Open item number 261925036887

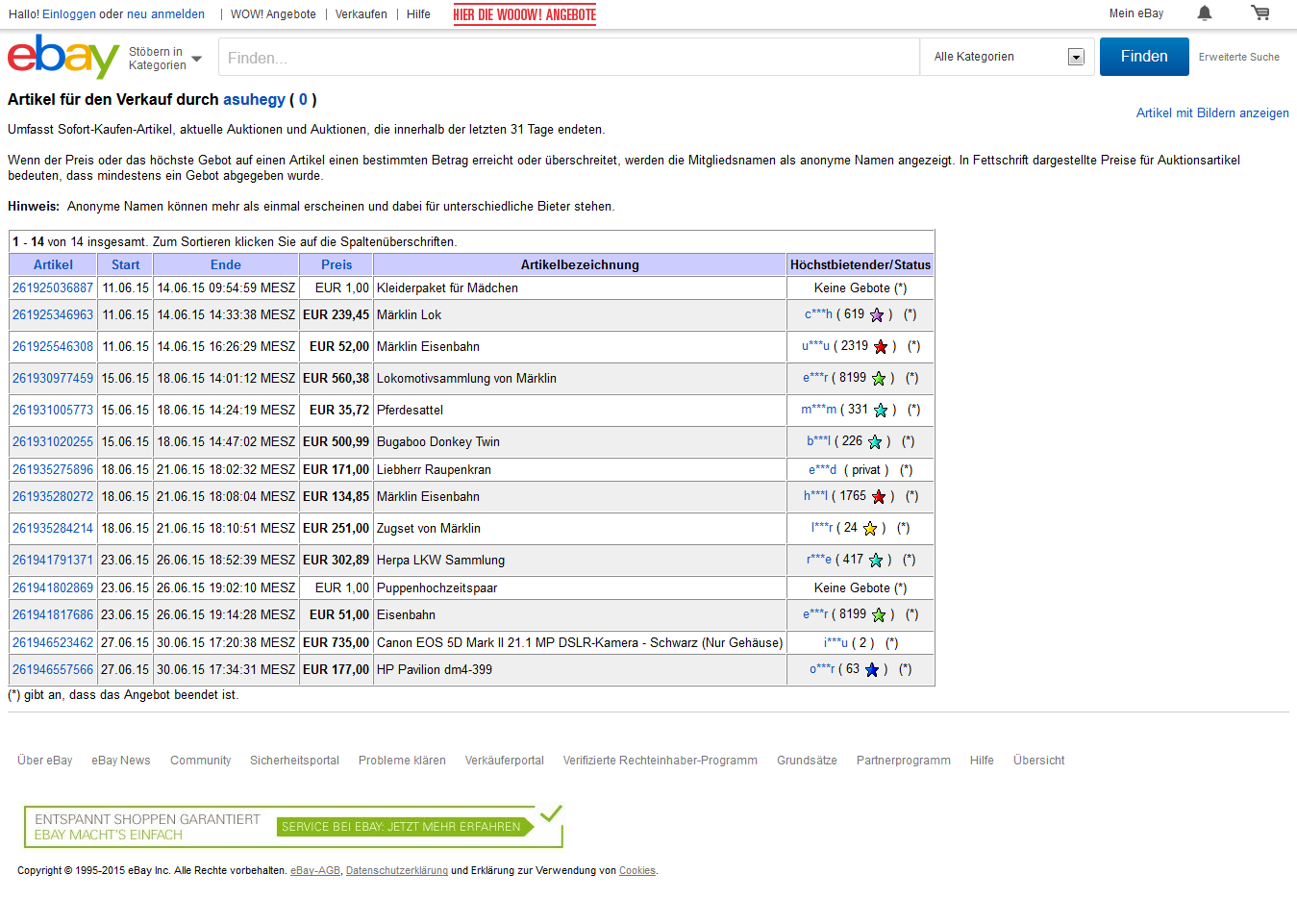tap(53, 287)
